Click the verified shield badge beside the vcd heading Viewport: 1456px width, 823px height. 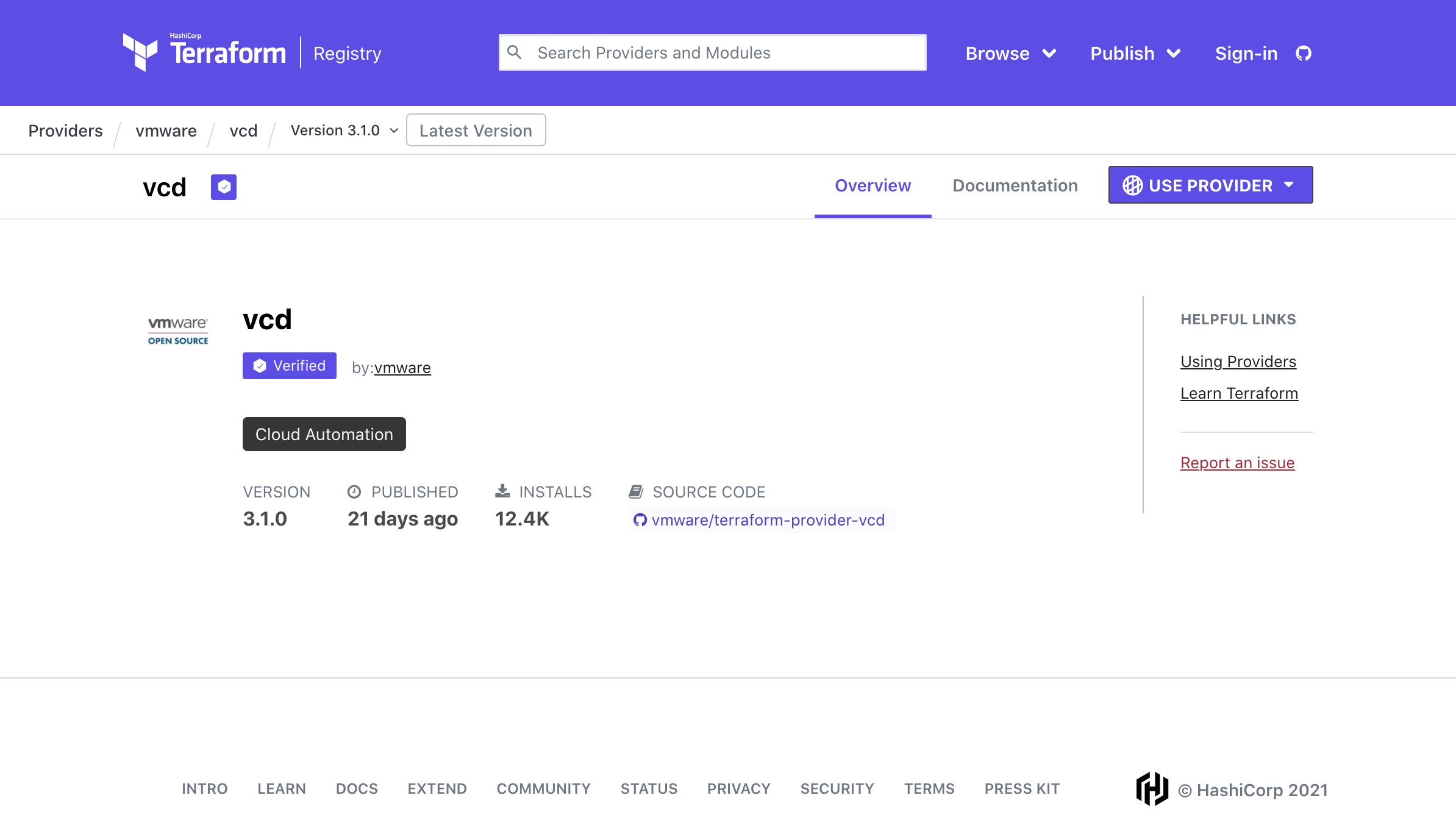click(x=223, y=187)
